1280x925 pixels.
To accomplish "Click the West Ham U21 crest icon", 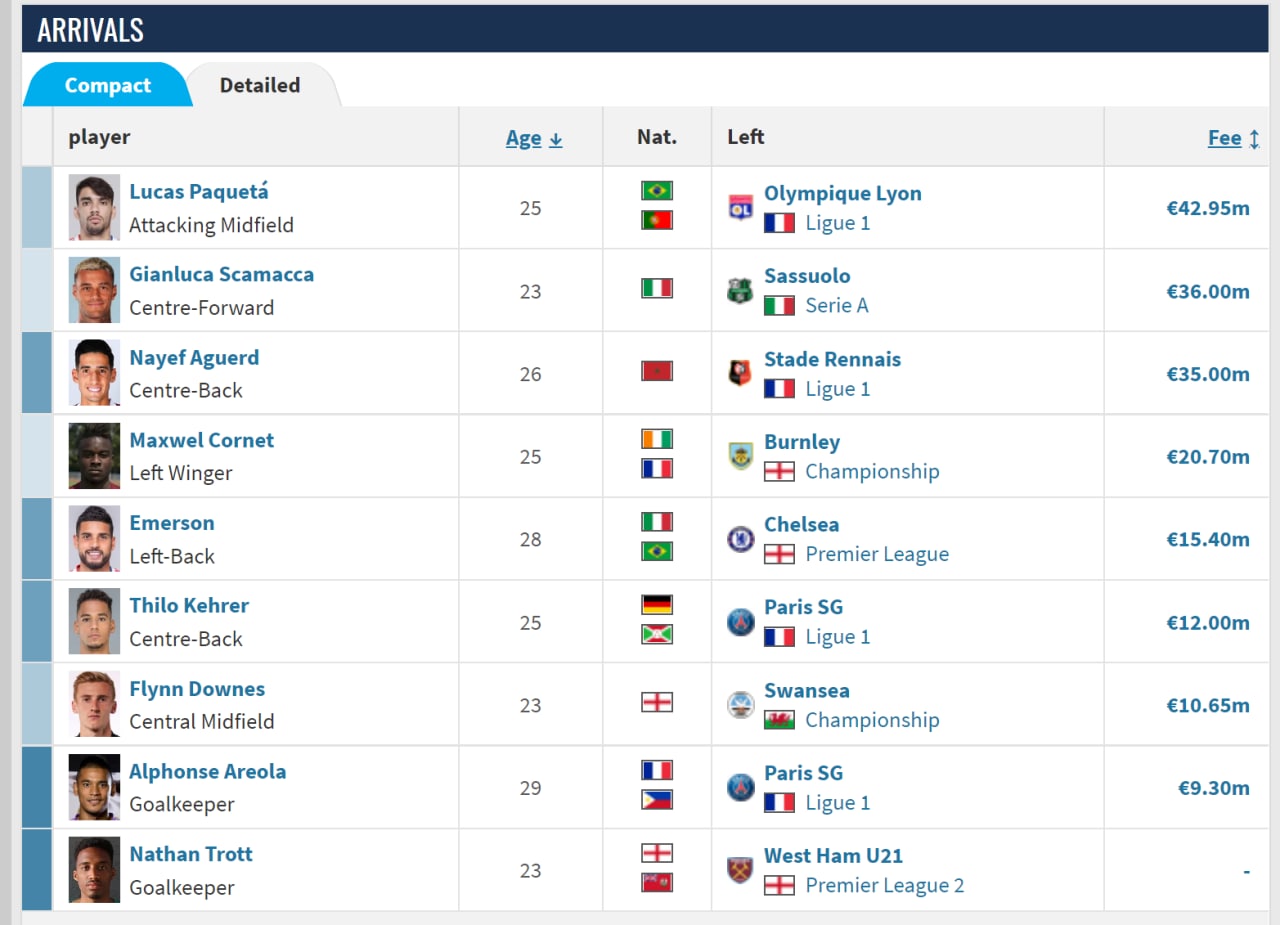I will pyautogui.click(x=740, y=870).
